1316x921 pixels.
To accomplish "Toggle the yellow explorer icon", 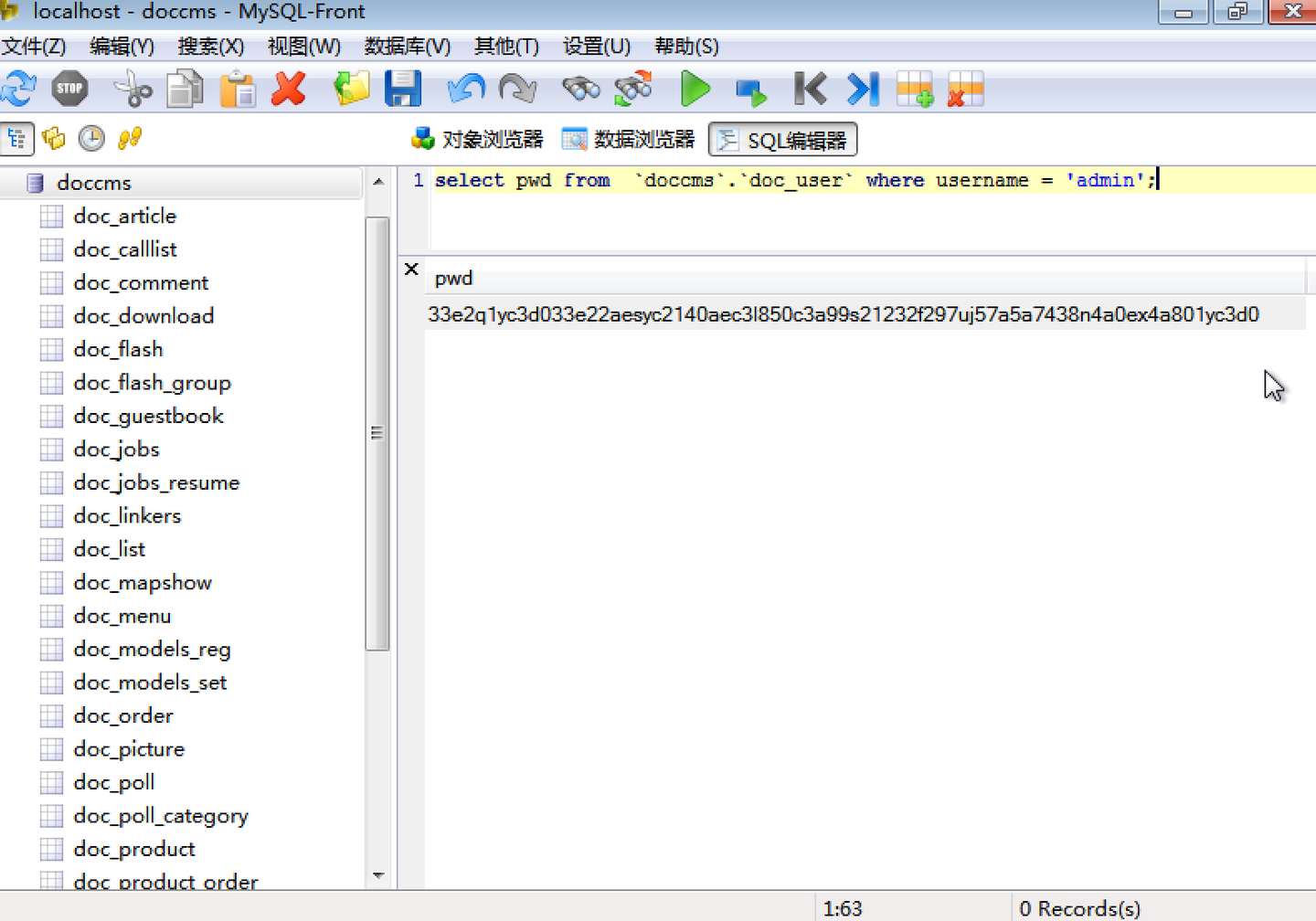I will pos(130,139).
